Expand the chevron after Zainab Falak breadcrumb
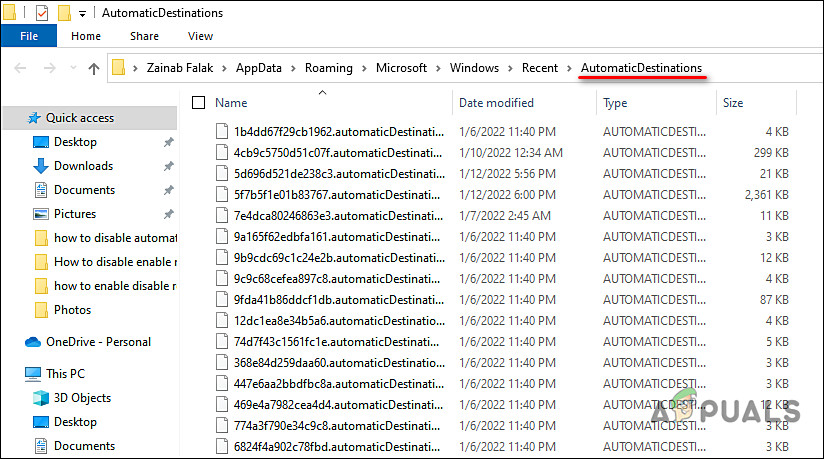 pyautogui.click(x=224, y=68)
